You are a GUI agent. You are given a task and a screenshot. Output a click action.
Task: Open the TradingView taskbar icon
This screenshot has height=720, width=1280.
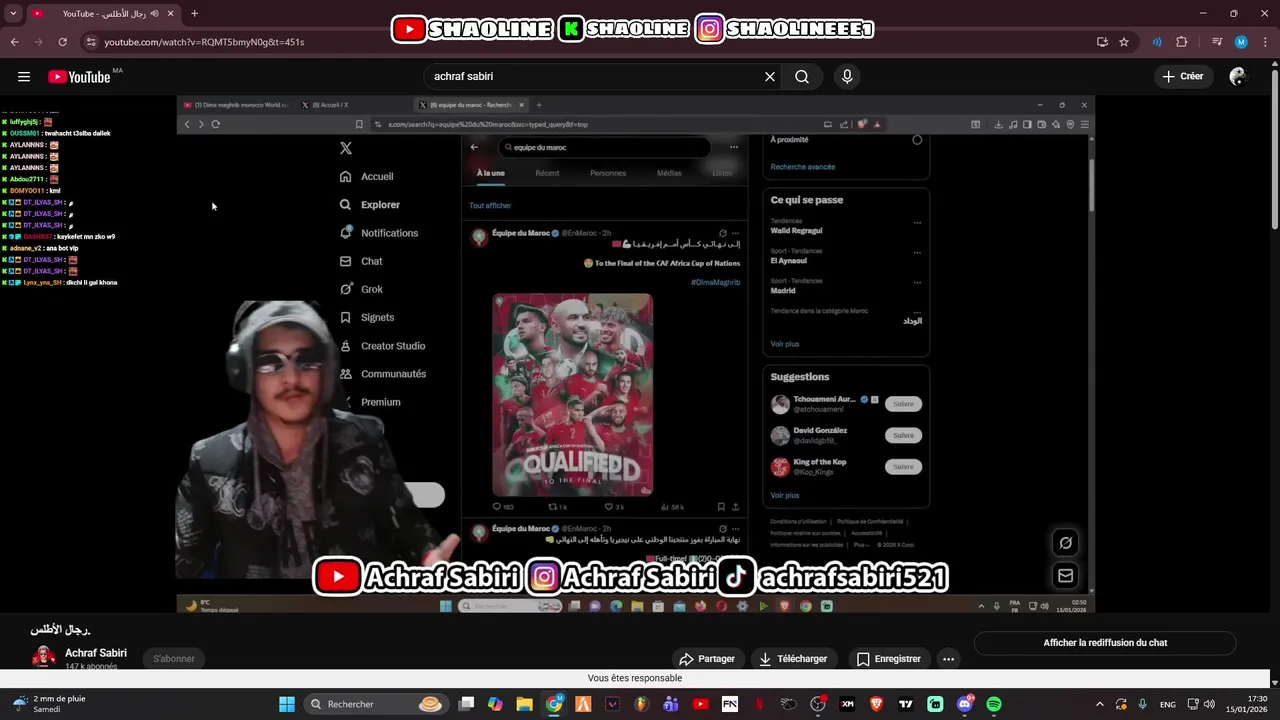point(906,704)
